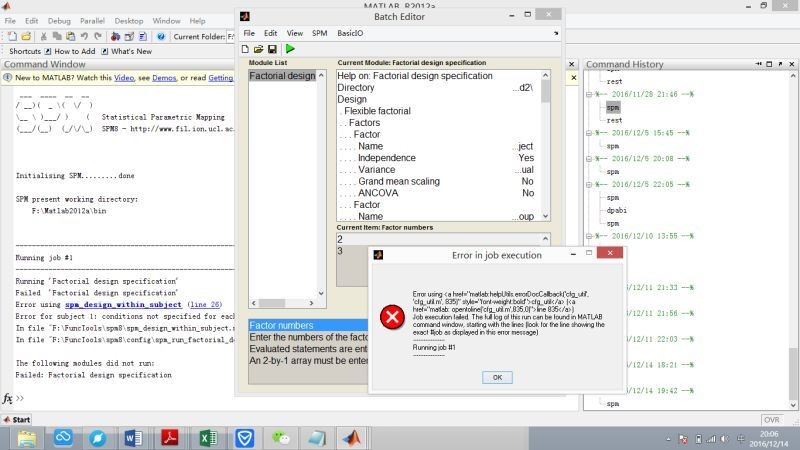This screenshot has width=800, height=450.
Task: Click the Current Folder path field
Action: 231,37
